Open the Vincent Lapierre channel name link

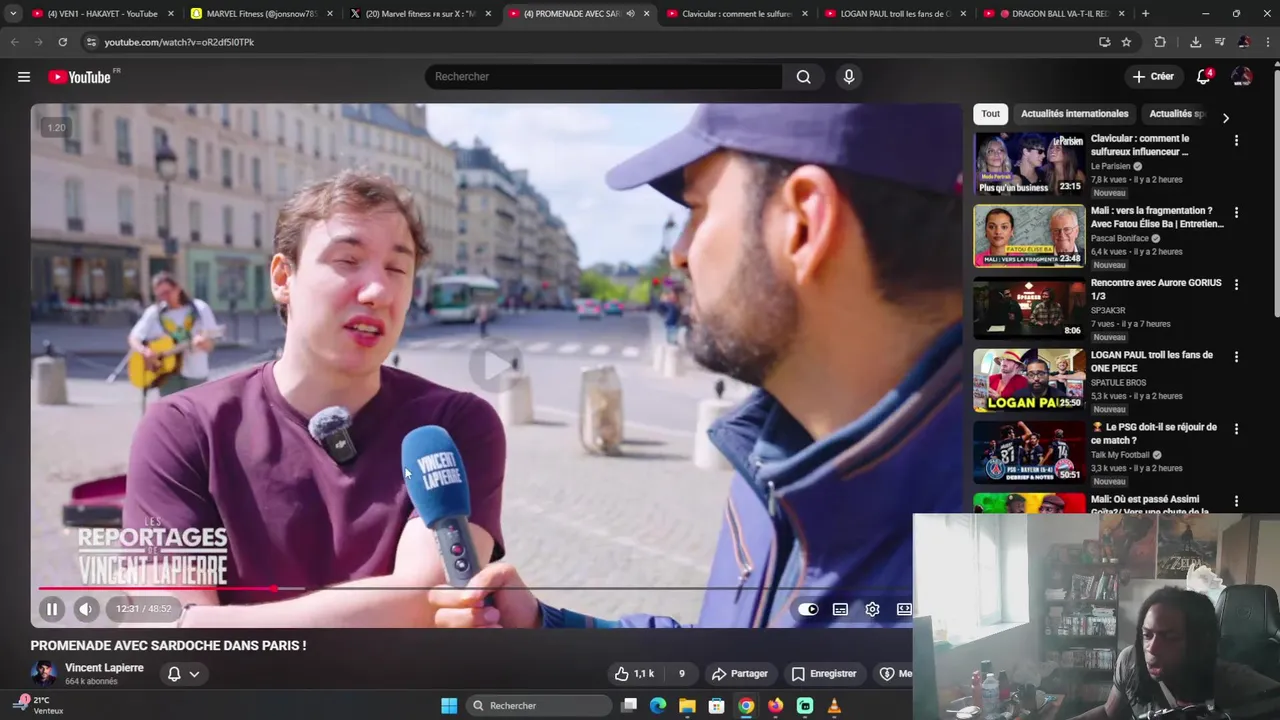pos(104,667)
